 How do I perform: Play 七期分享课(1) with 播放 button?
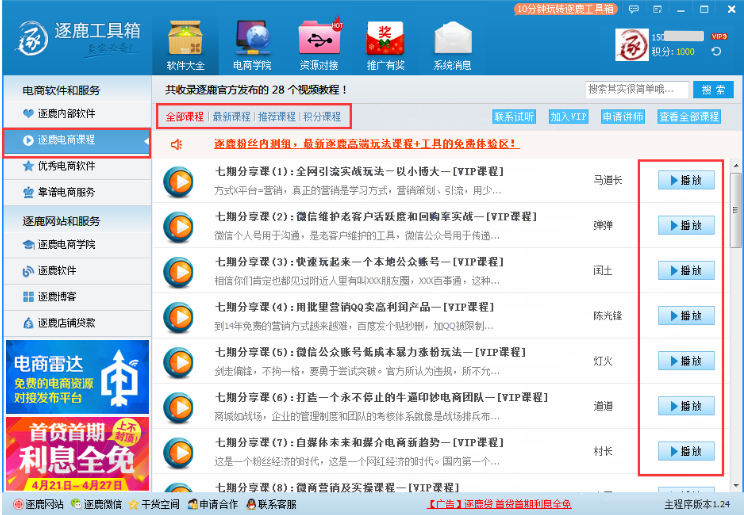pos(686,180)
